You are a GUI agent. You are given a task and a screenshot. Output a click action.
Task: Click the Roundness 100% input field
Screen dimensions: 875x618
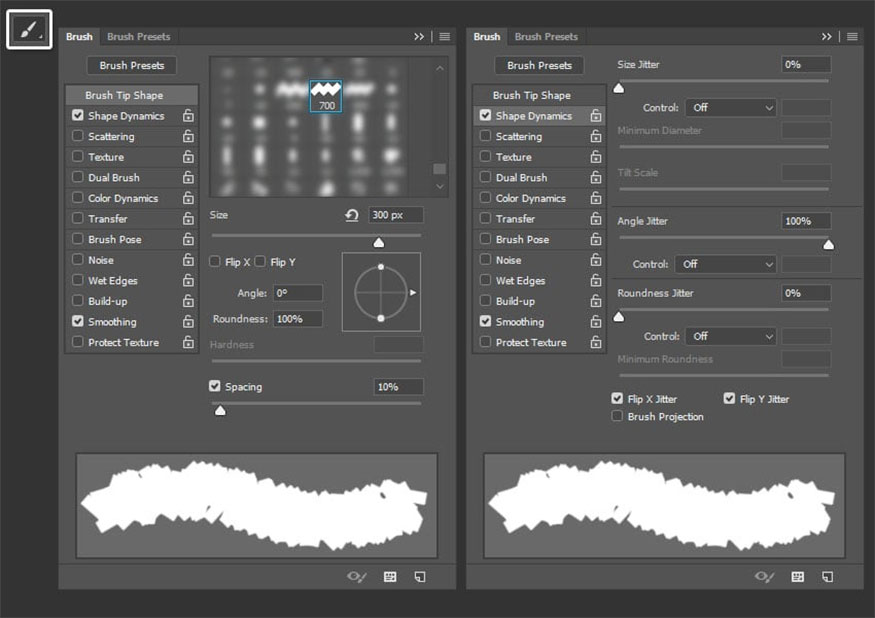pos(298,319)
